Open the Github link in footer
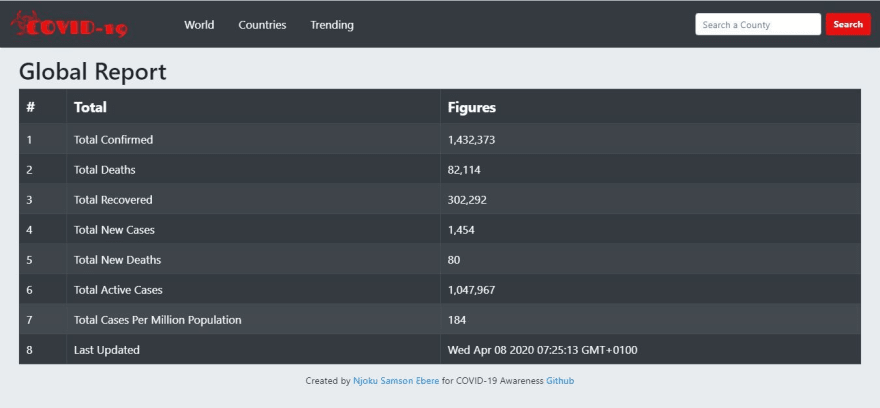Image resolution: width=880 pixels, height=408 pixels. pos(560,381)
